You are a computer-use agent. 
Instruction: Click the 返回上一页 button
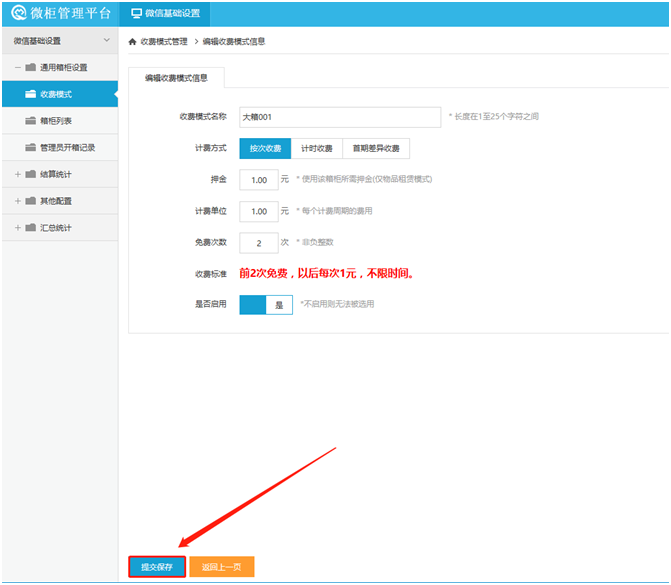point(222,567)
